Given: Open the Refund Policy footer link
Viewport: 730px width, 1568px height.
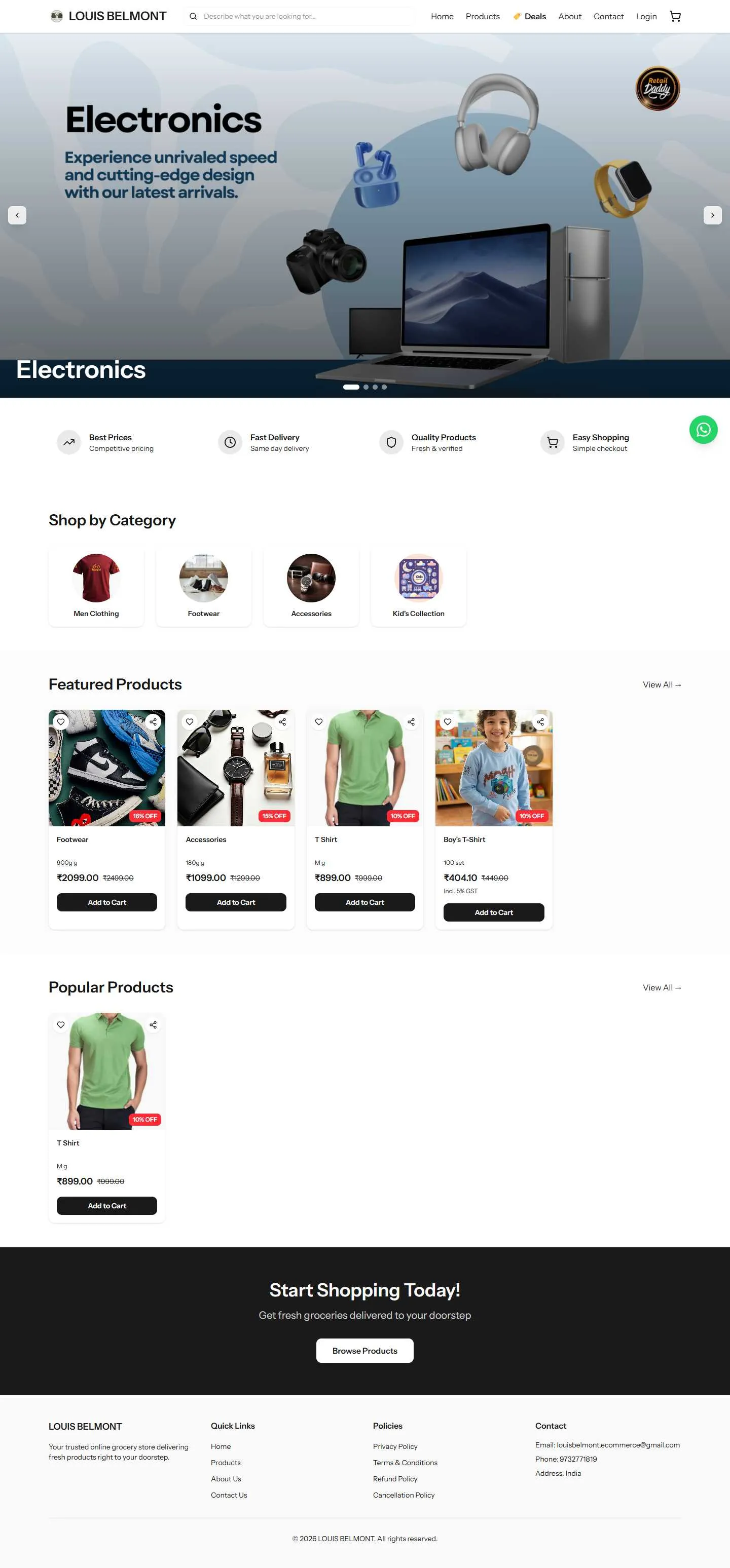Looking at the screenshot, I should click(x=395, y=1478).
